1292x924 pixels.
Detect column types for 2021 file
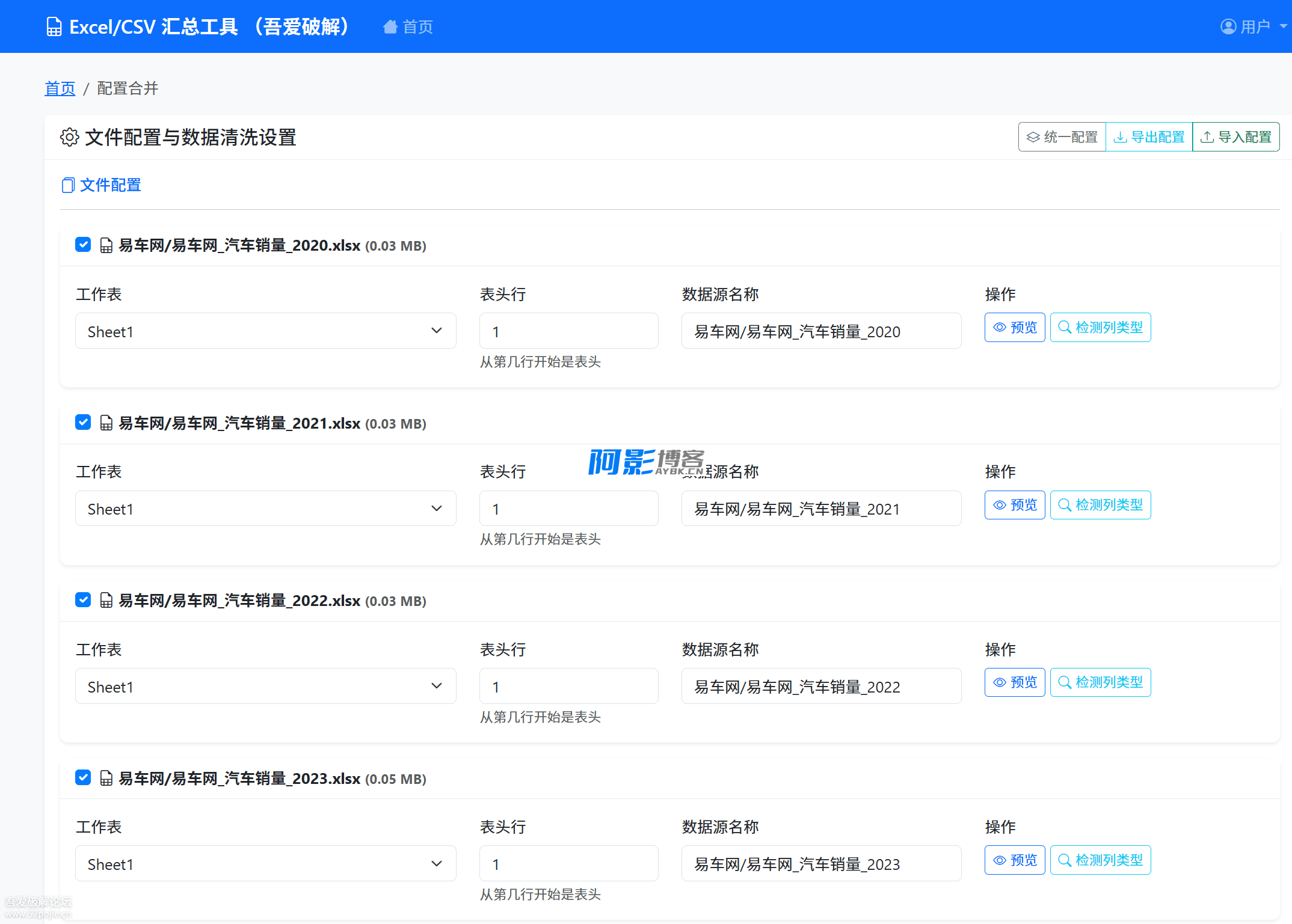tap(1100, 505)
